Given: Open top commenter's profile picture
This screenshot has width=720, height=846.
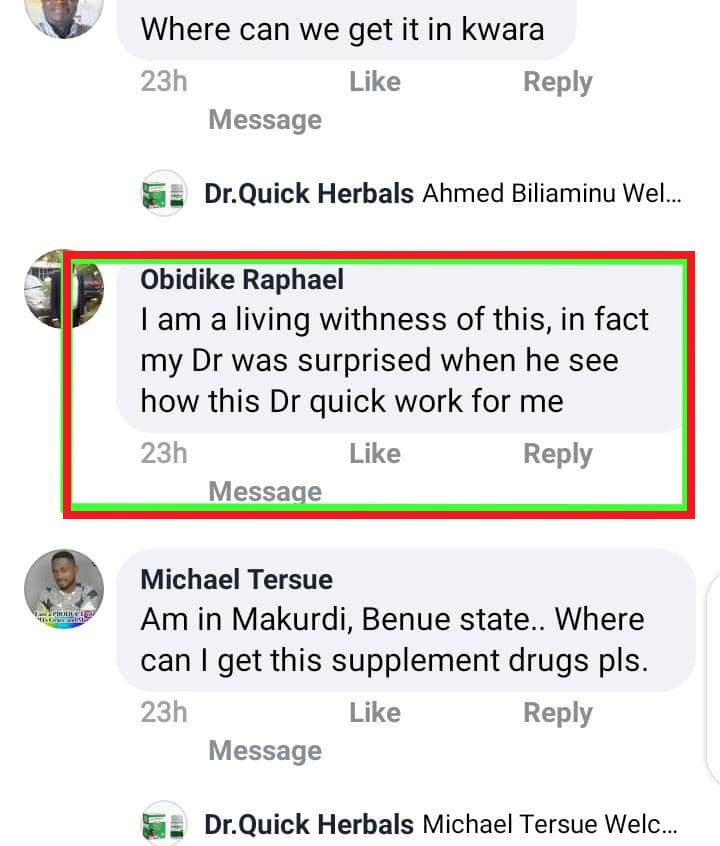Looking at the screenshot, I should (x=64, y=16).
